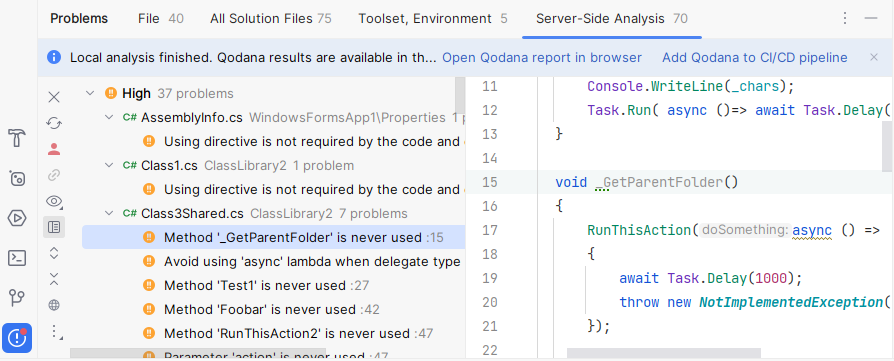Collapse the AssemblyInfo.cs node
Screen dimensions: 894x361
pyautogui.click(x=109, y=117)
